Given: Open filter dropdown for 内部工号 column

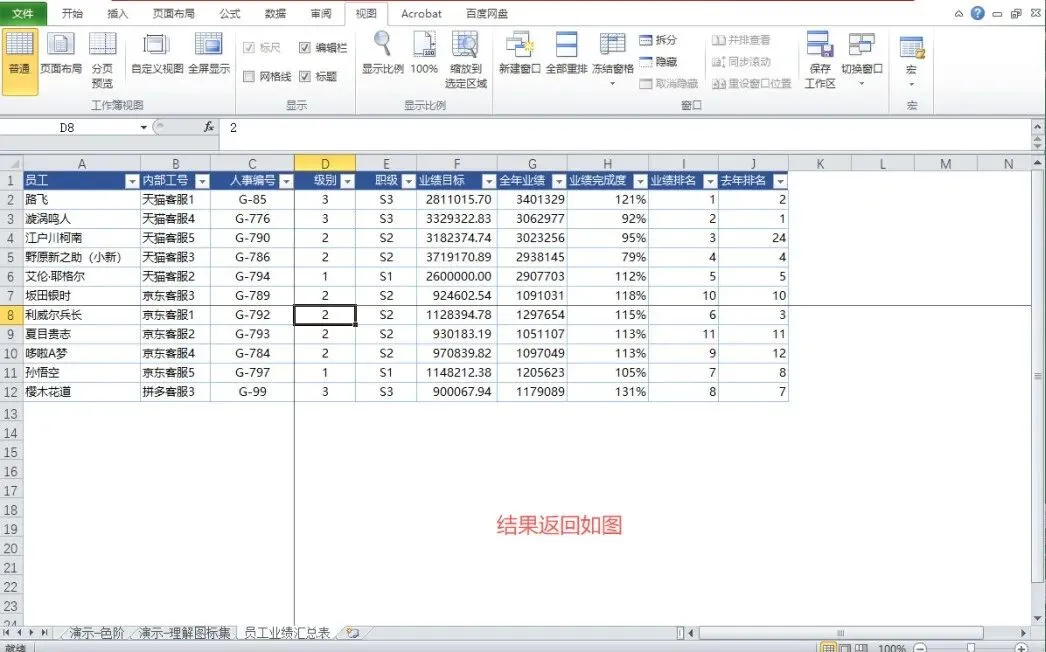Looking at the screenshot, I should point(201,181).
